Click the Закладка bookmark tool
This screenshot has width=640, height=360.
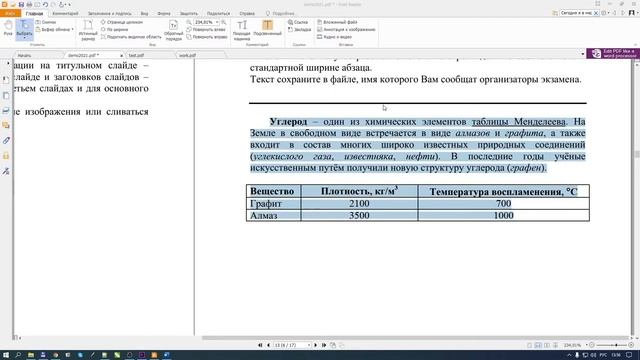[x=300, y=29]
